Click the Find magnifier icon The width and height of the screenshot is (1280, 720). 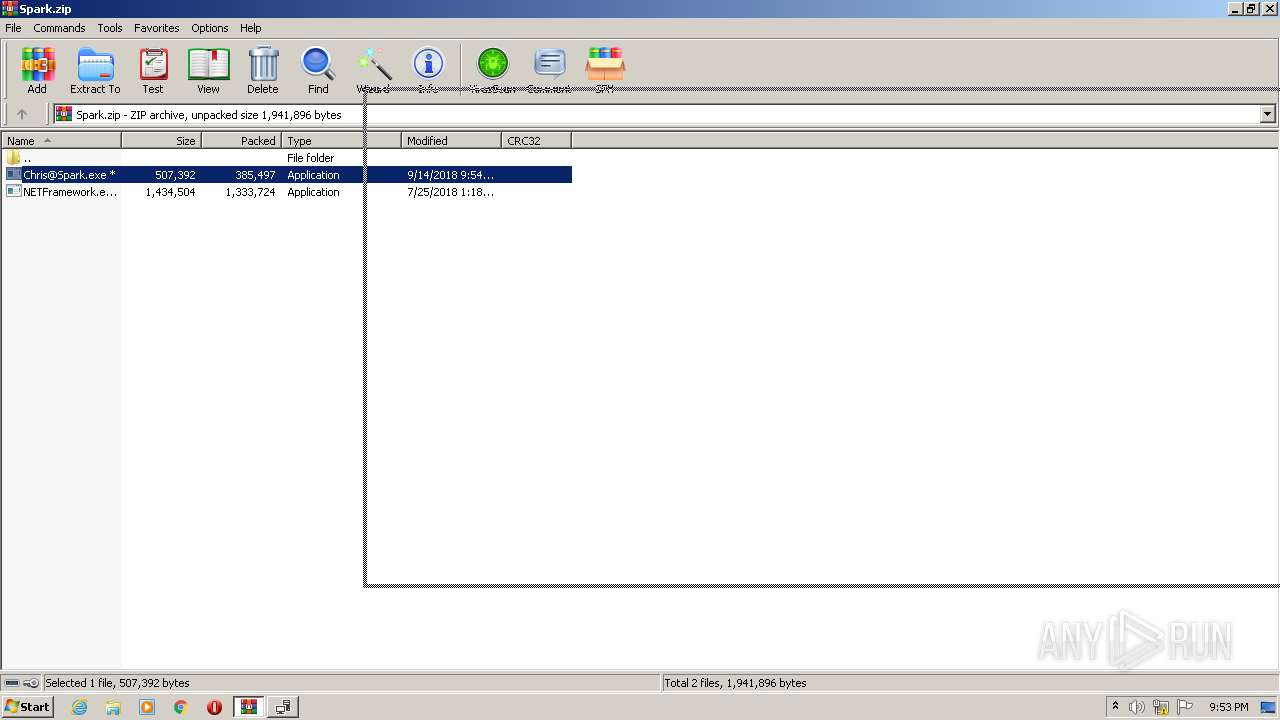[x=318, y=65]
